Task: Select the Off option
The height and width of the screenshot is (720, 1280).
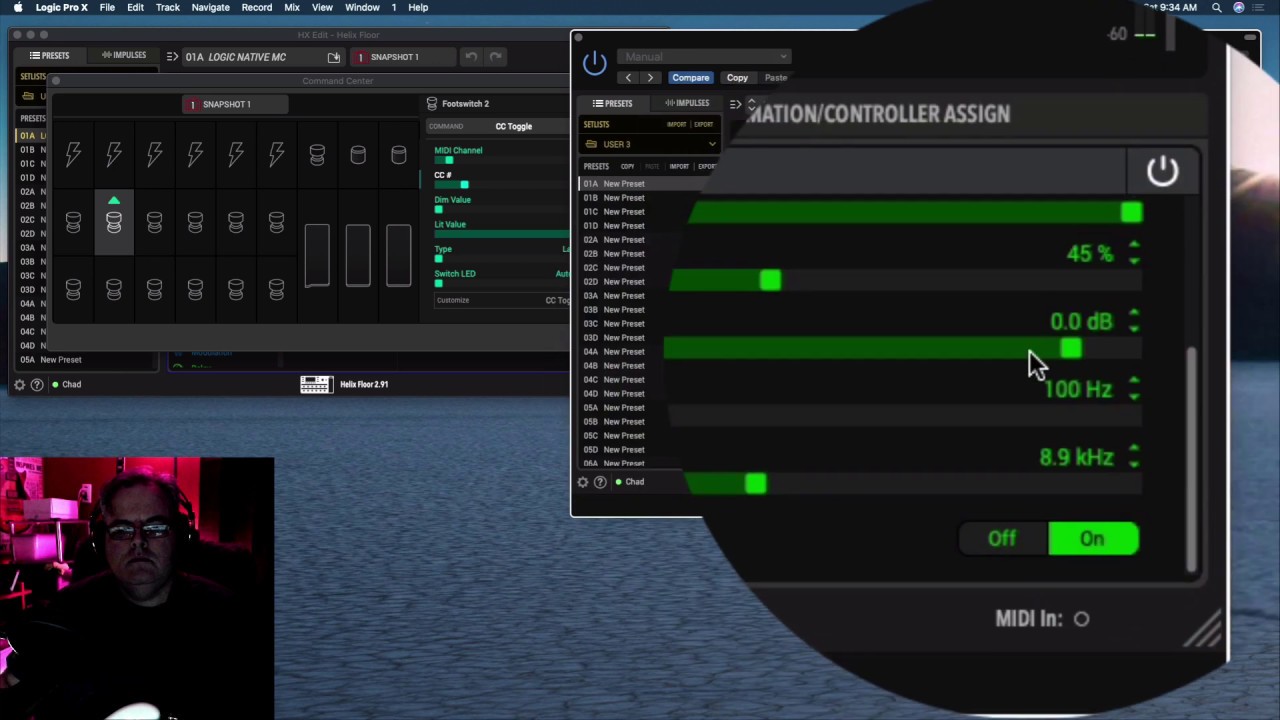Action: [1002, 539]
